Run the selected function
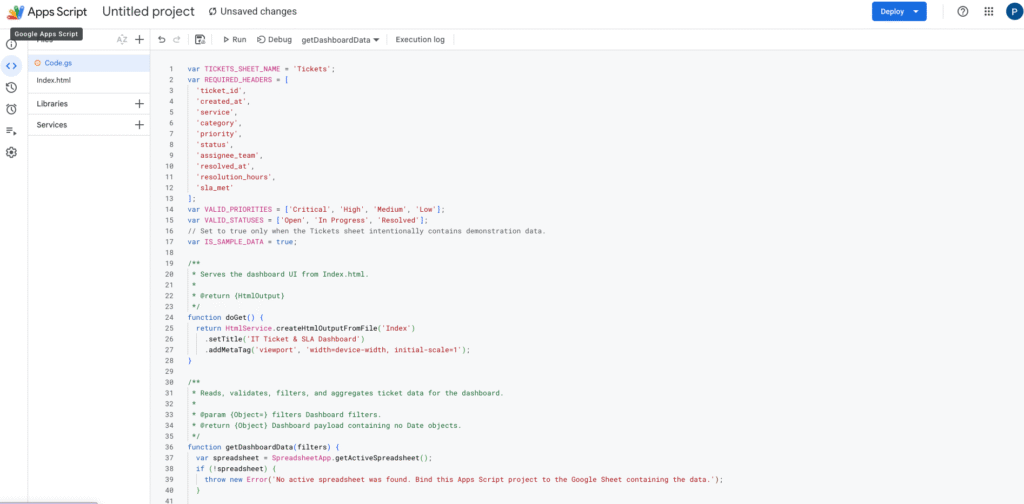1024x504 pixels. click(x=234, y=40)
